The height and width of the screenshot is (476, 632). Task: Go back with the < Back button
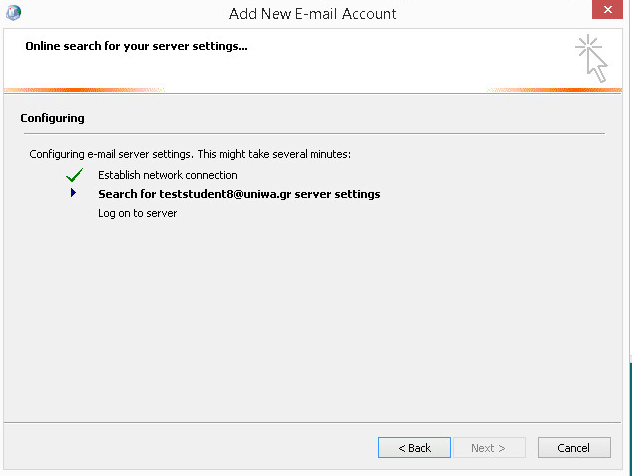[414, 447]
